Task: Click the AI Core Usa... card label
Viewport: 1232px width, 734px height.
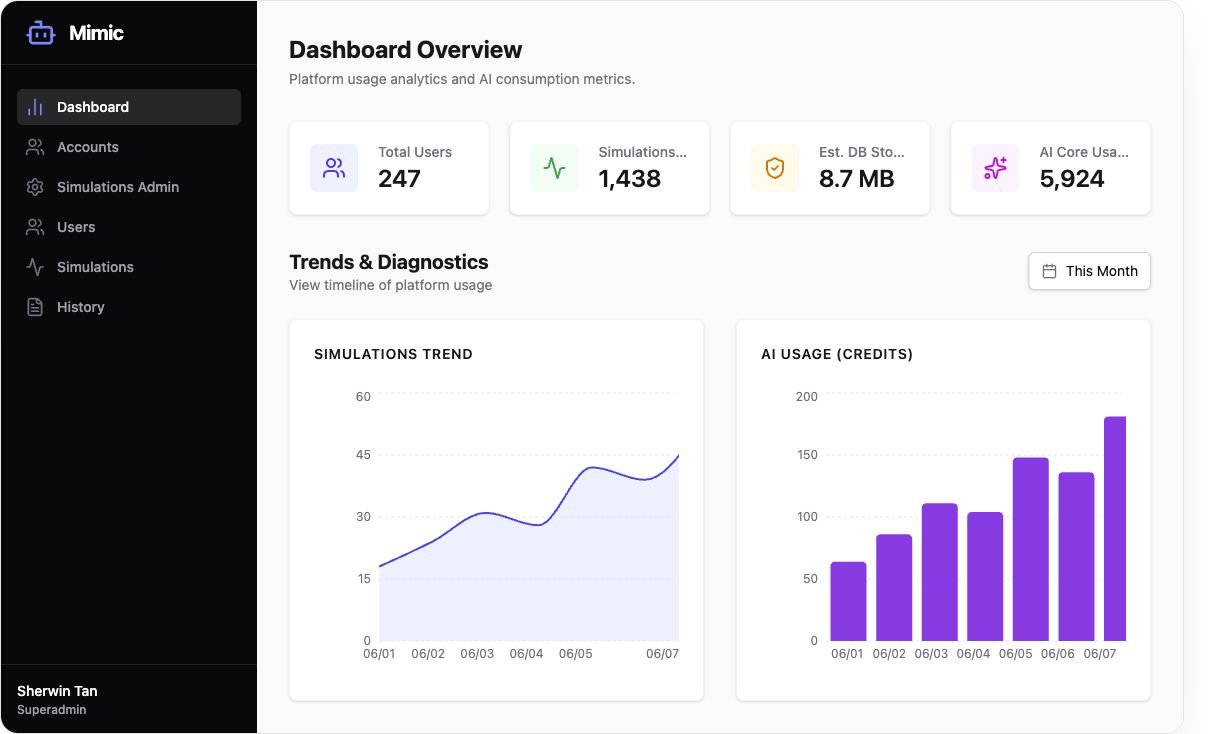Action: click(x=1084, y=152)
